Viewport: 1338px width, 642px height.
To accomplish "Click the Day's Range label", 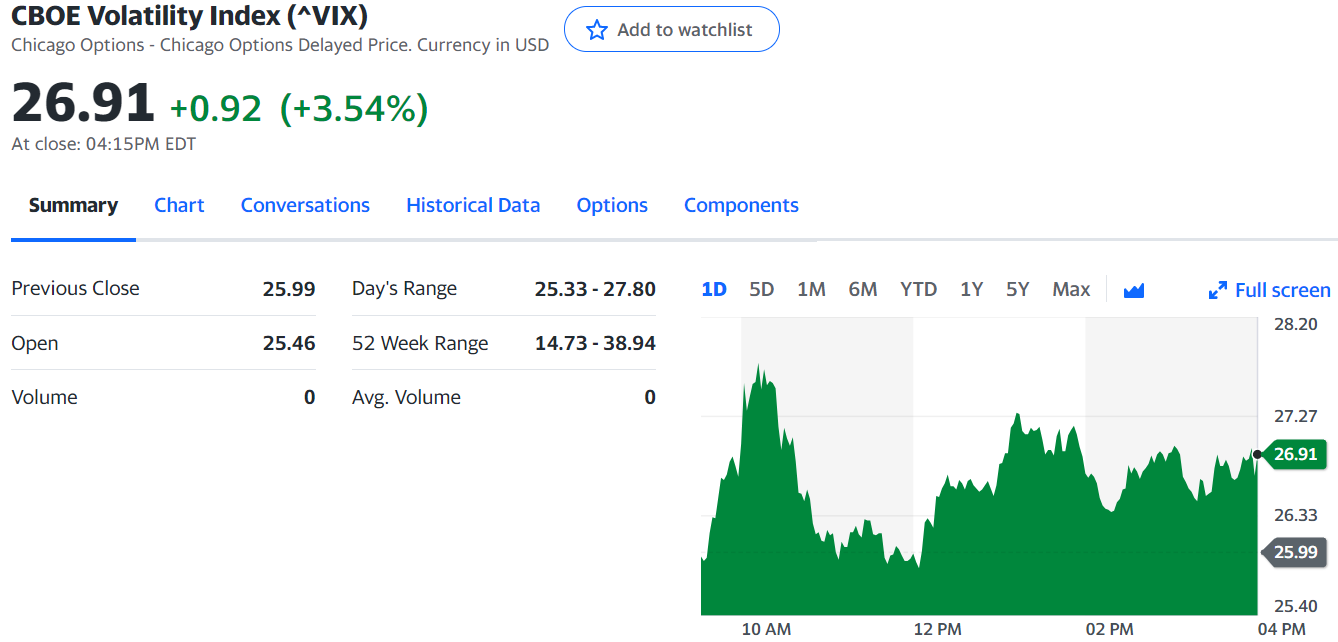I will (404, 289).
